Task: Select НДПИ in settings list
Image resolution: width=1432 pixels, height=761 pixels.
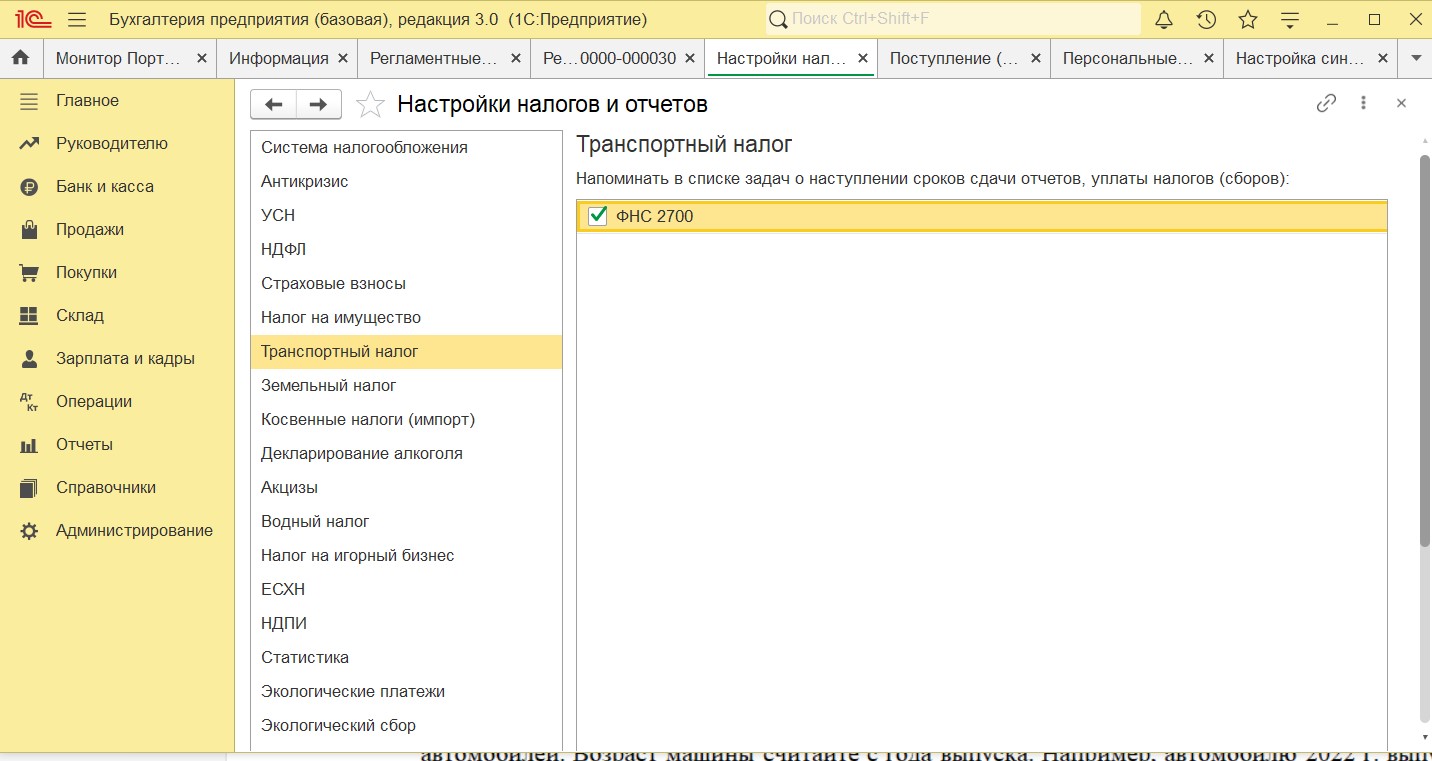Action: tap(406, 623)
